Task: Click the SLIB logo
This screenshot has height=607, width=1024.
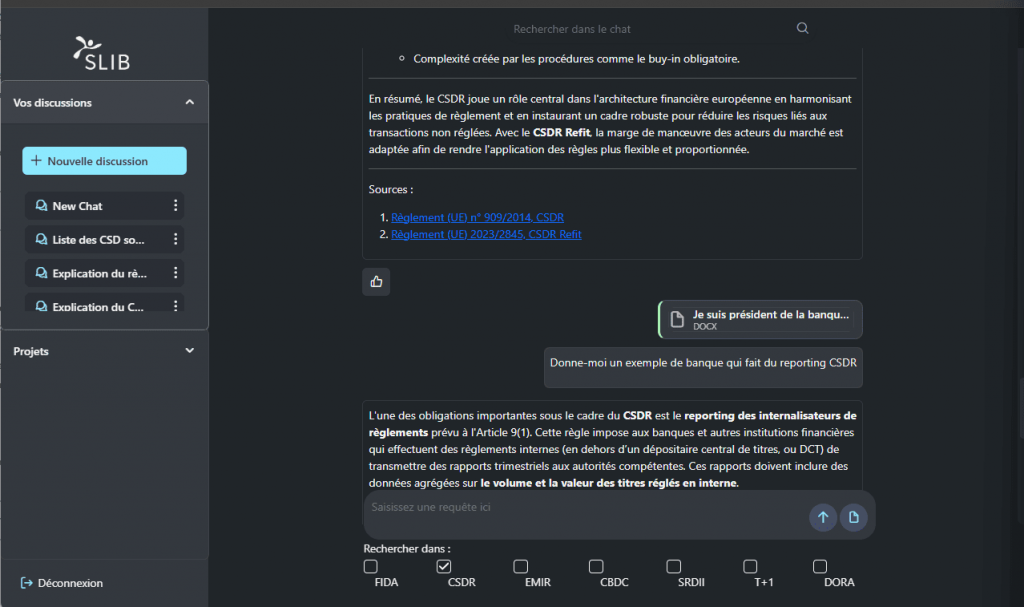Action: click(103, 52)
